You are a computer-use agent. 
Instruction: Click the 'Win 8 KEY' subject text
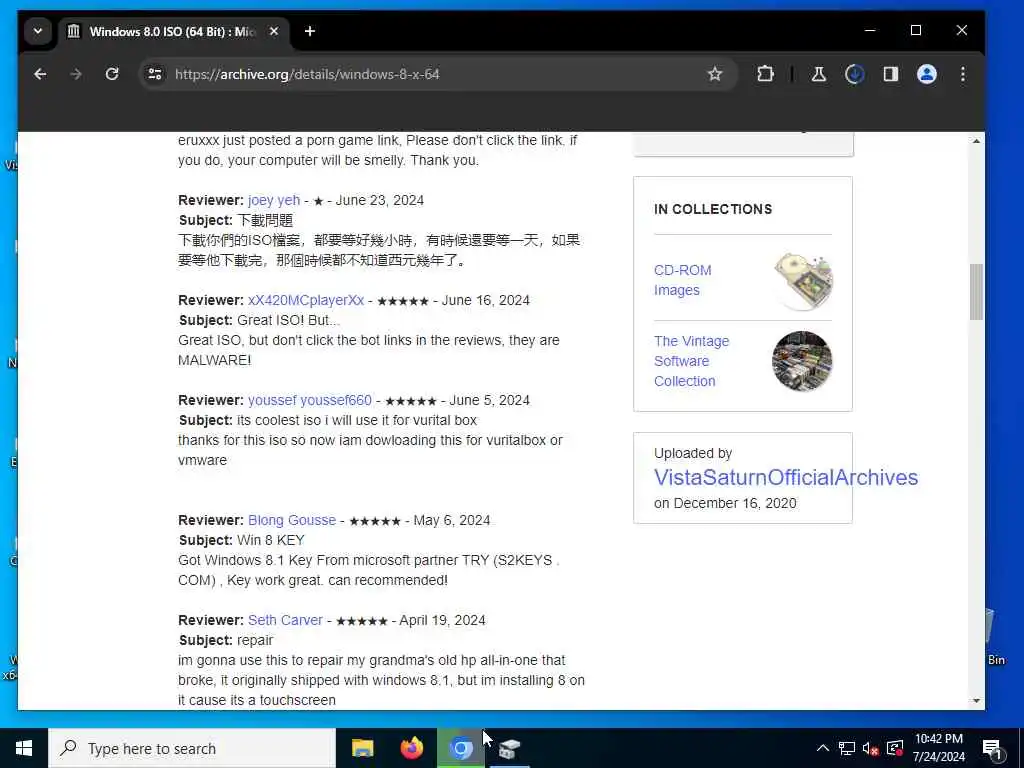click(x=271, y=541)
